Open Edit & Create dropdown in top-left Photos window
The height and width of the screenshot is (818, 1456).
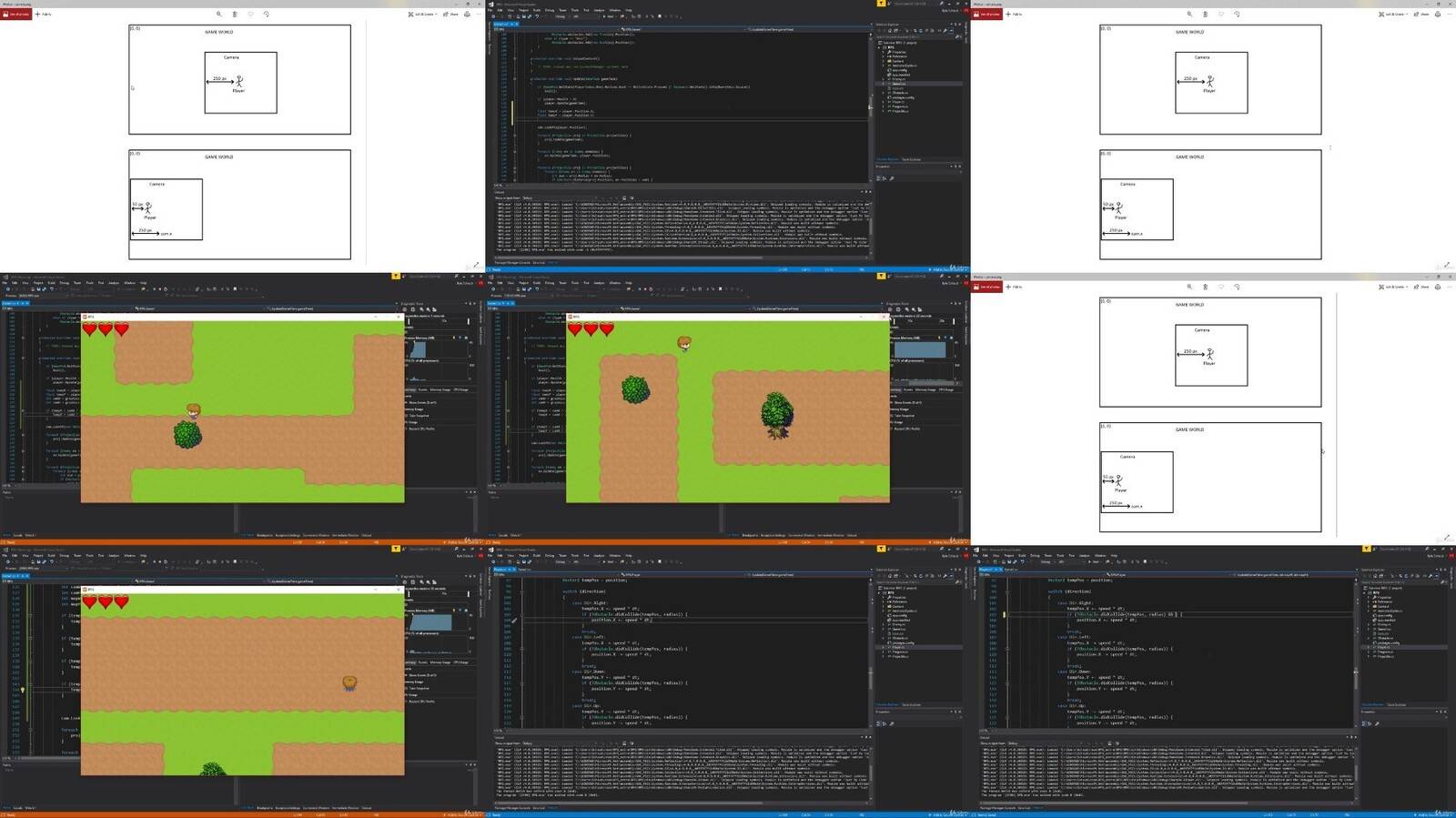[x=424, y=14]
